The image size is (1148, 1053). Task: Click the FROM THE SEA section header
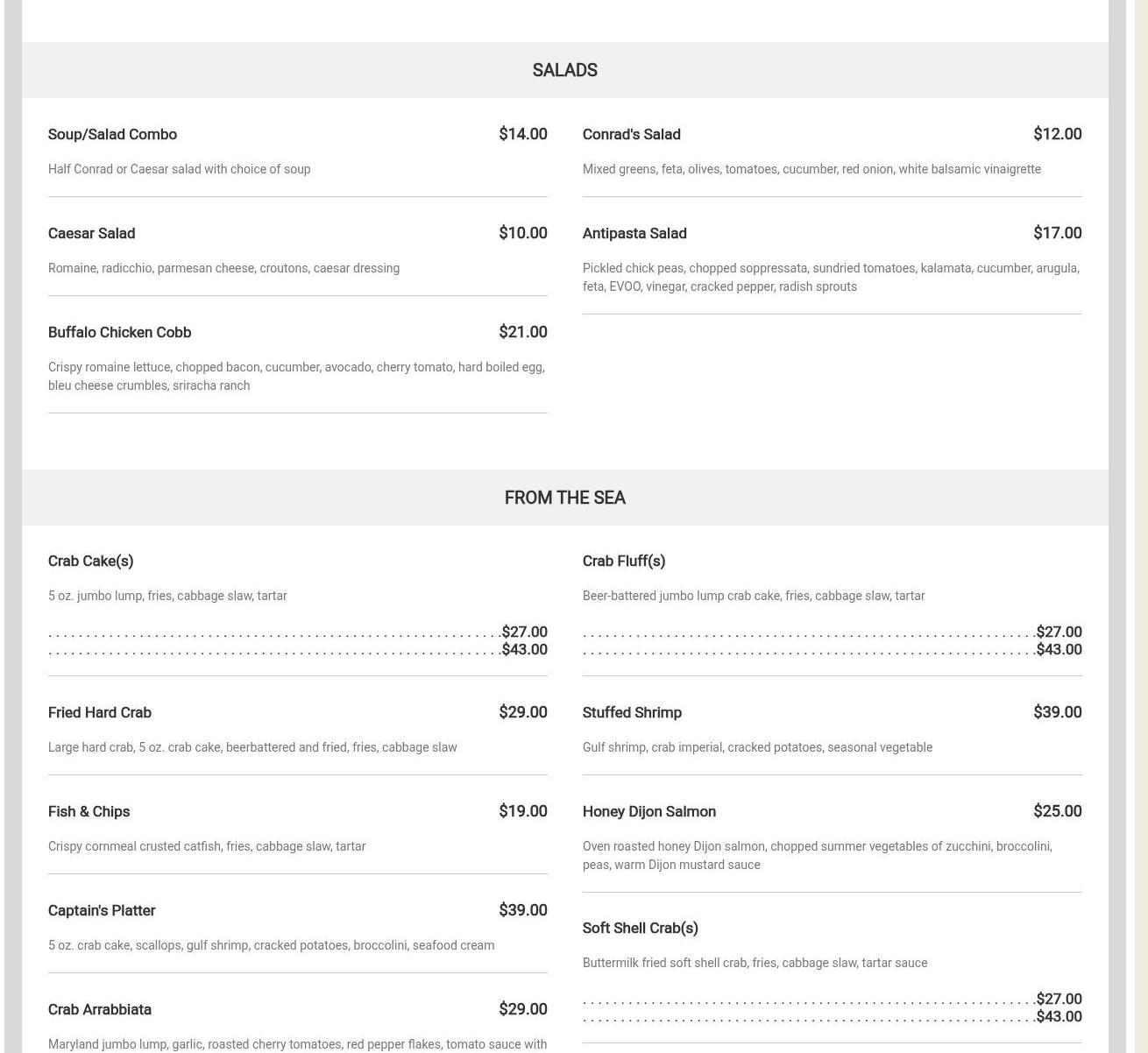point(564,498)
